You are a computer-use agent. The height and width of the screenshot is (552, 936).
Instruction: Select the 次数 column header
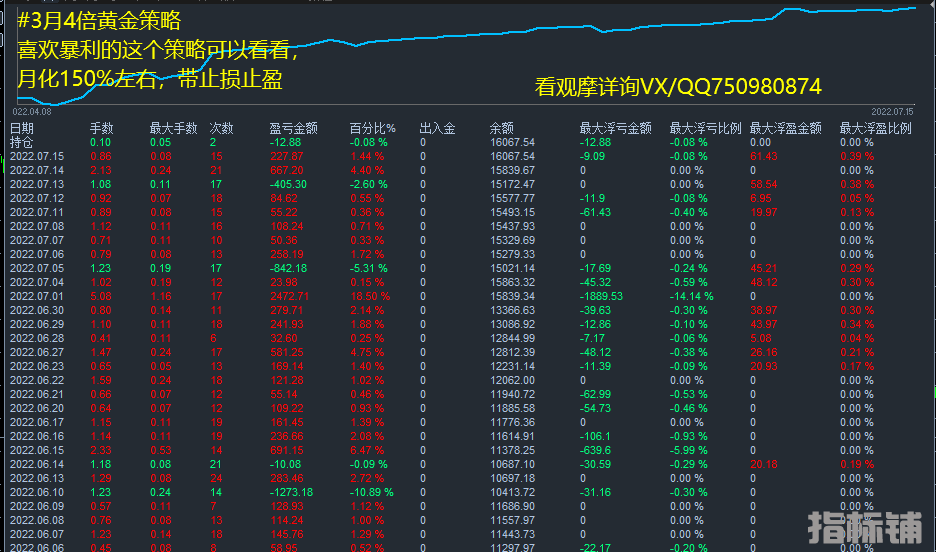coord(221,128)
